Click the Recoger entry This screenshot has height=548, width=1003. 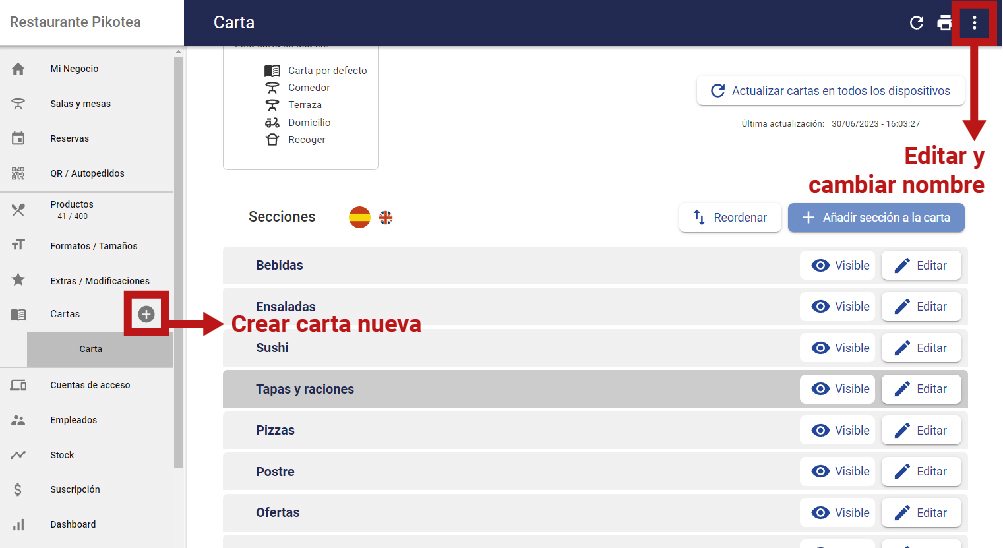(x=295, y=139)
